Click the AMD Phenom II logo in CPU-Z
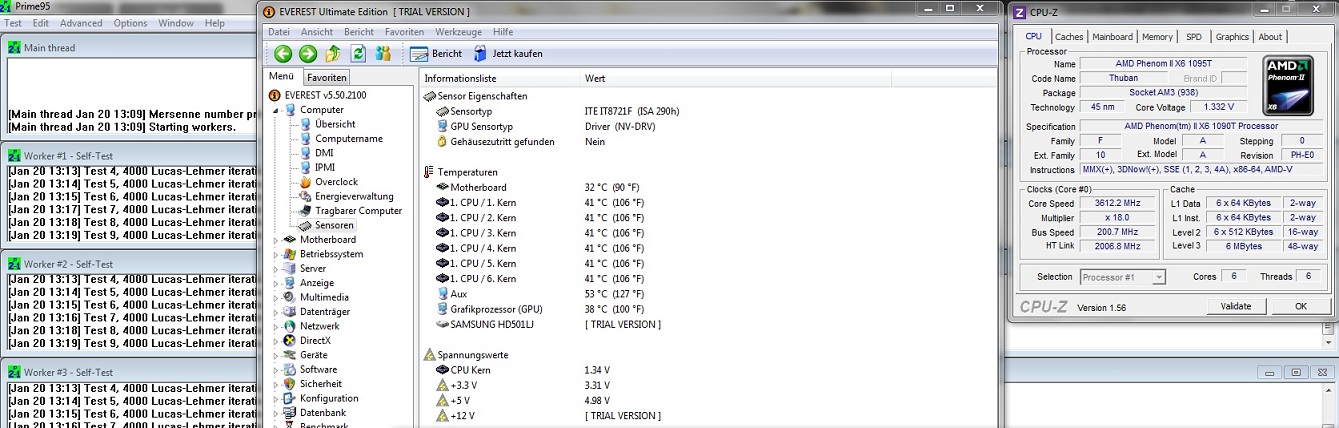This screenshot has height=428, width=1339. pos(1288,84)
